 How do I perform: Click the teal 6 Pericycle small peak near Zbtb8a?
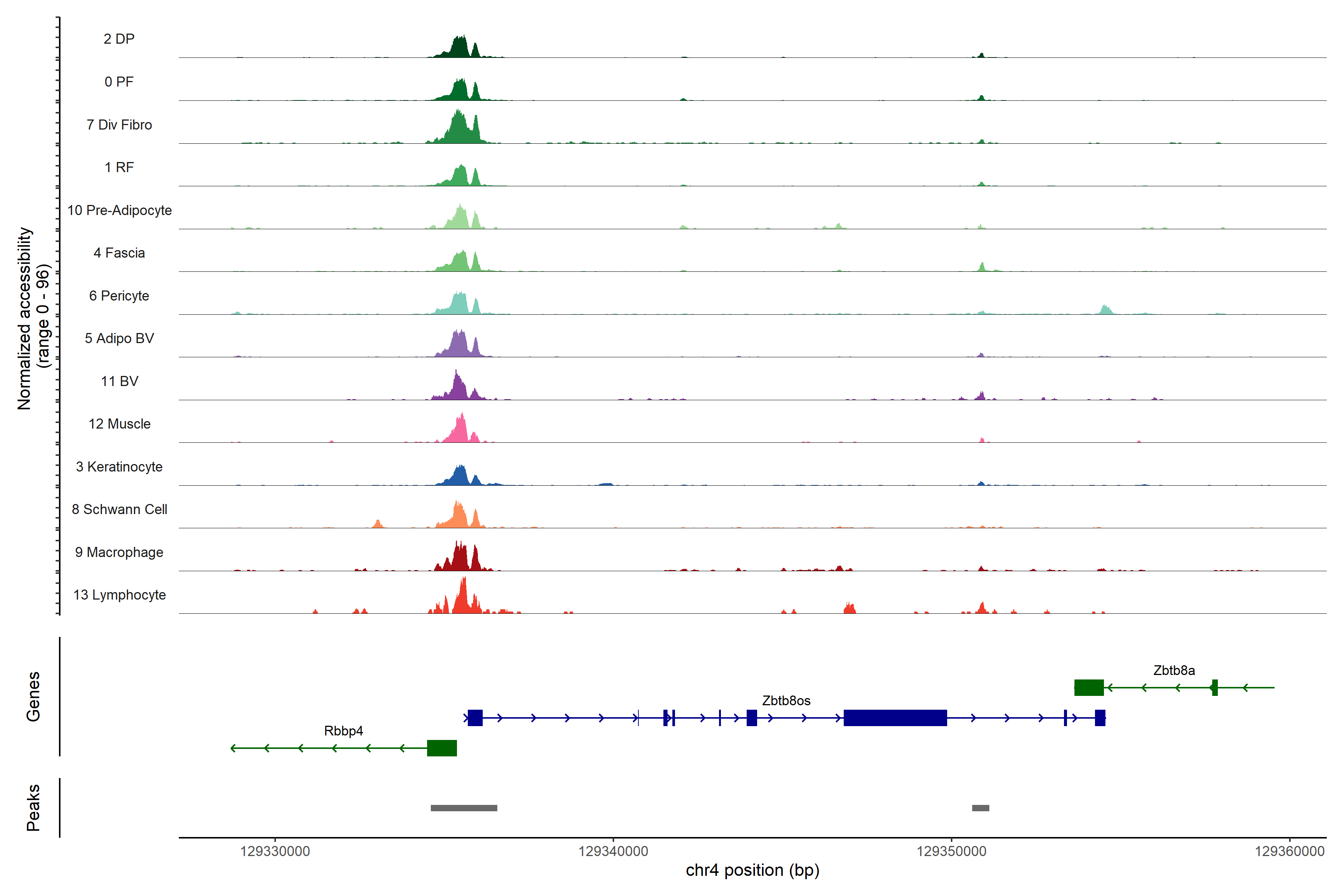[1106, 310]
